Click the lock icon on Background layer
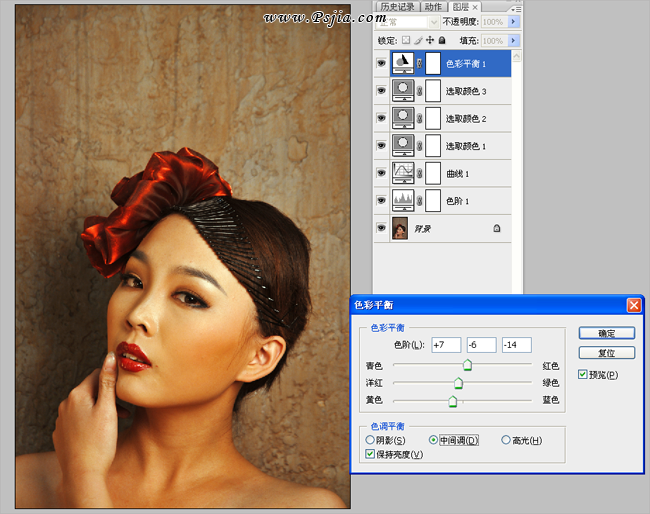 (497, 229)
